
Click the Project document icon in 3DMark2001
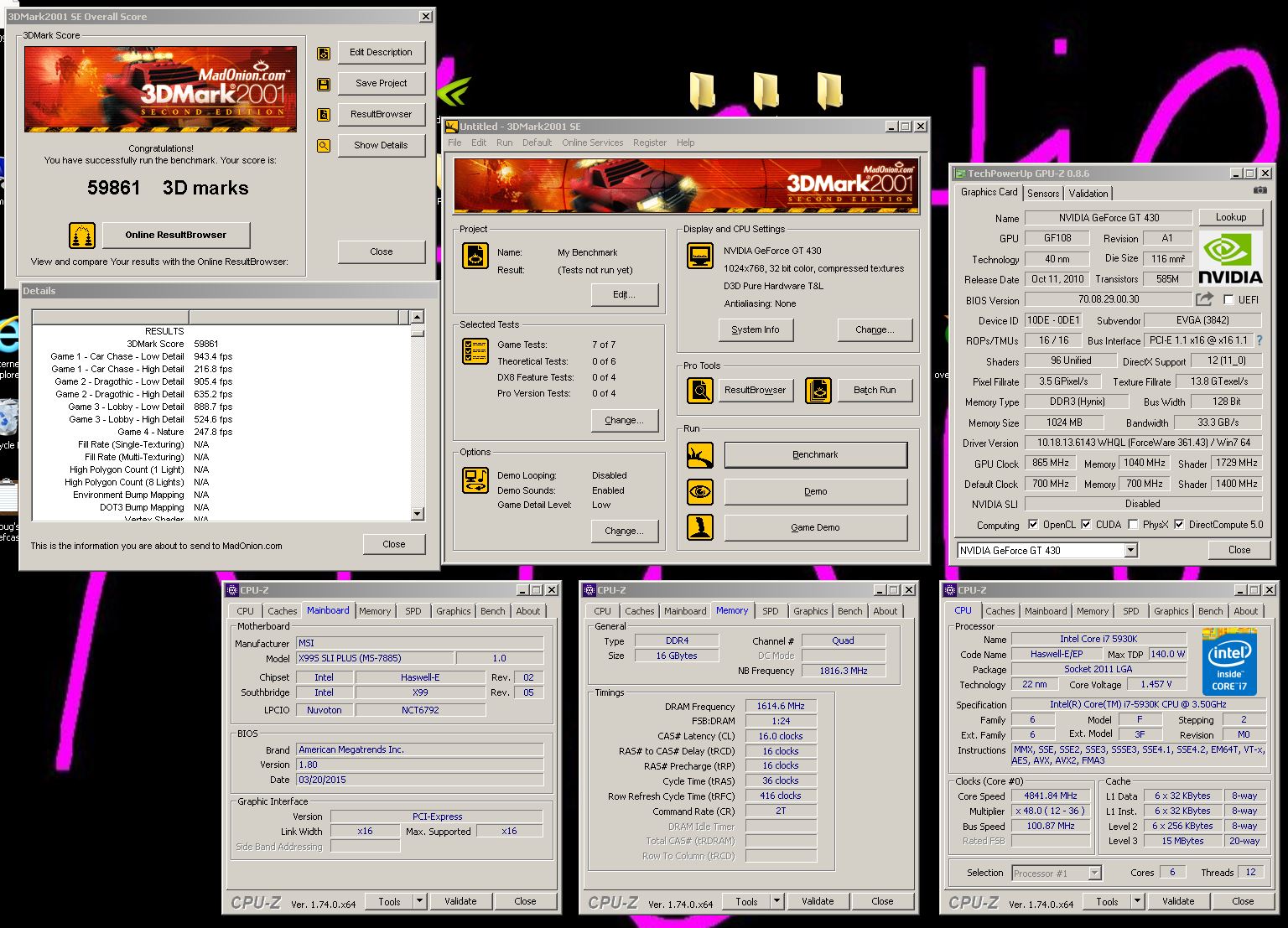[x=475, y=255]
